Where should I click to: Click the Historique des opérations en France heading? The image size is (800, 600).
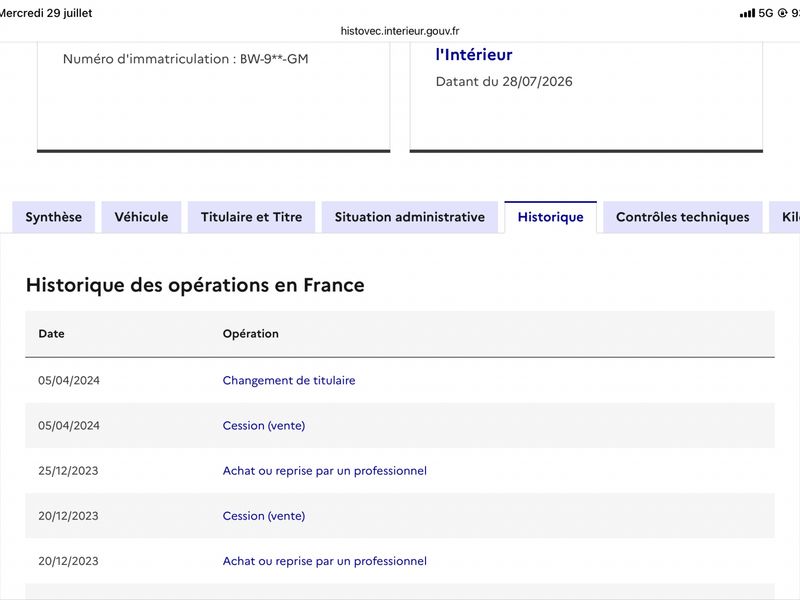[195, 285]
